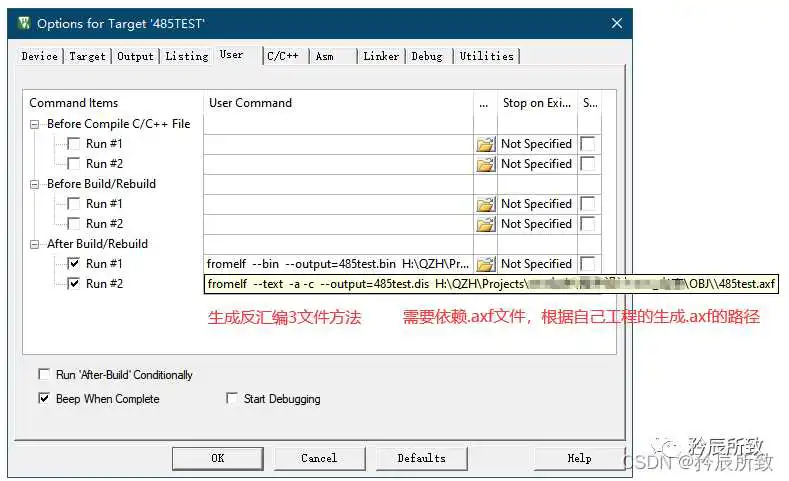
Task: Uncheck After Build/Rebuild Run #1 checkbox
Action: click(73, 264)
